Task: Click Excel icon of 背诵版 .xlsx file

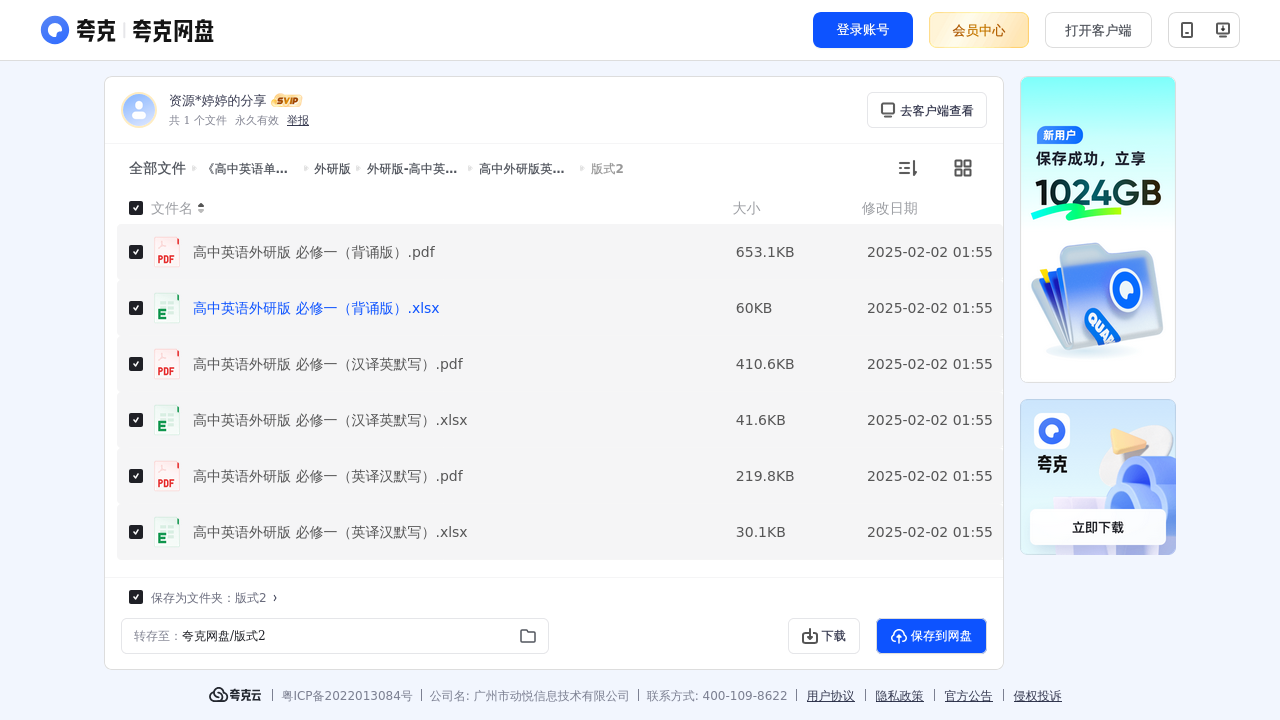Action: pos(167,308)
